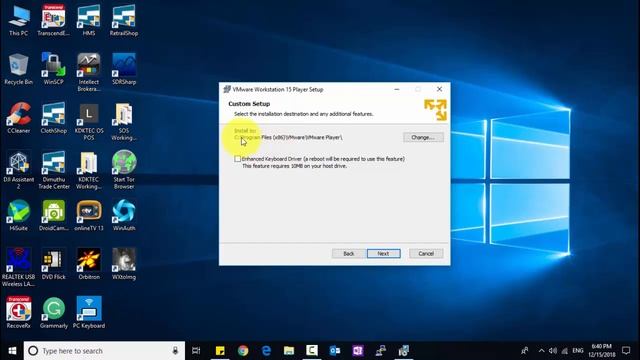Open Orbitron desktop icon
Screen dimensions: 640x360
[89, 264]
